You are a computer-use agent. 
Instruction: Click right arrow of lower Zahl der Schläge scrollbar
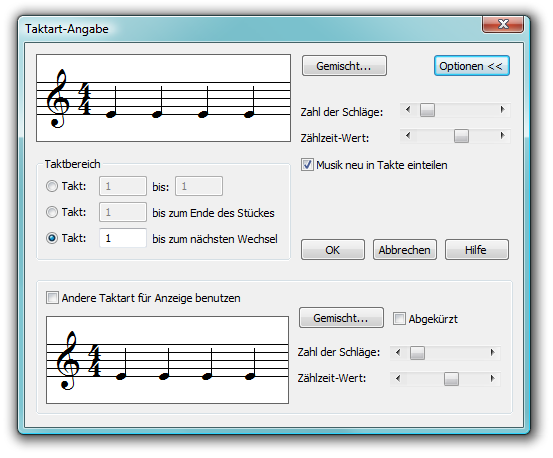coord(492,352)
